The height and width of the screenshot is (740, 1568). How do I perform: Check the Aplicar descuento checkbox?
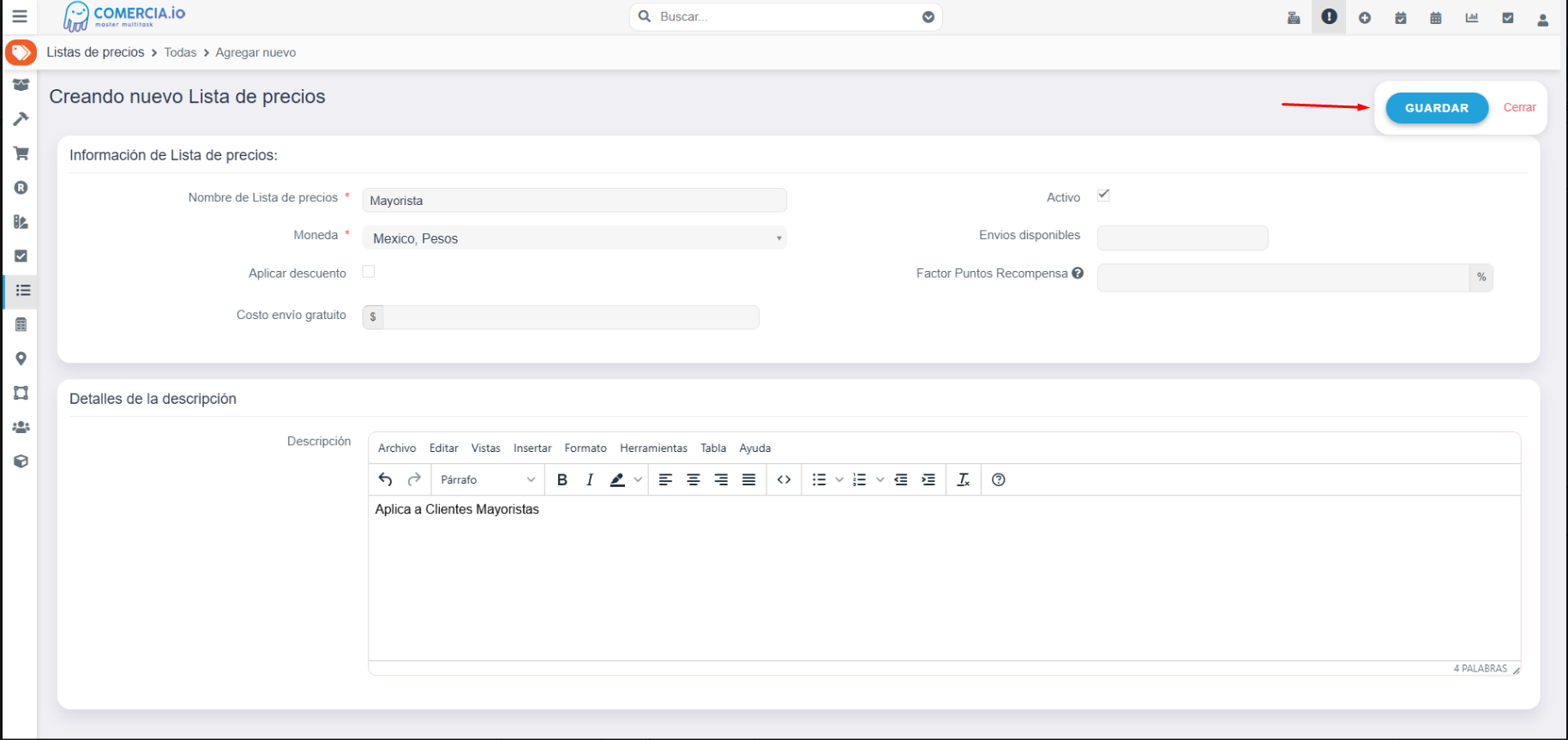point(369,272)
